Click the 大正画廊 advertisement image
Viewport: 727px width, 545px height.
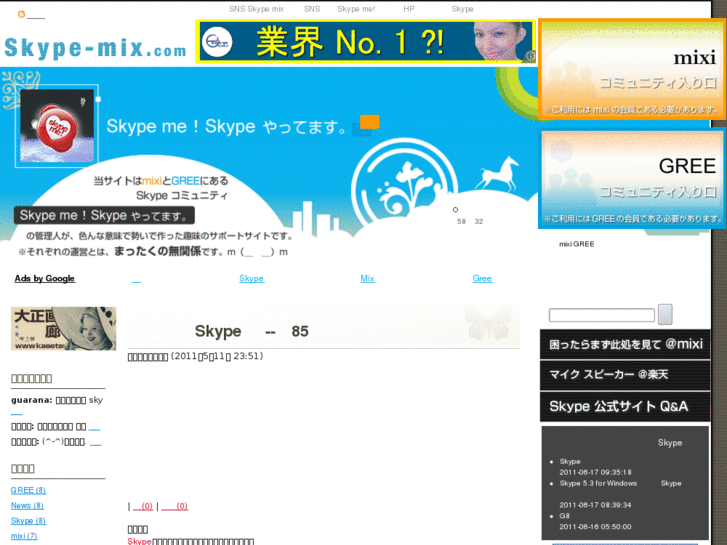point(64,328)
